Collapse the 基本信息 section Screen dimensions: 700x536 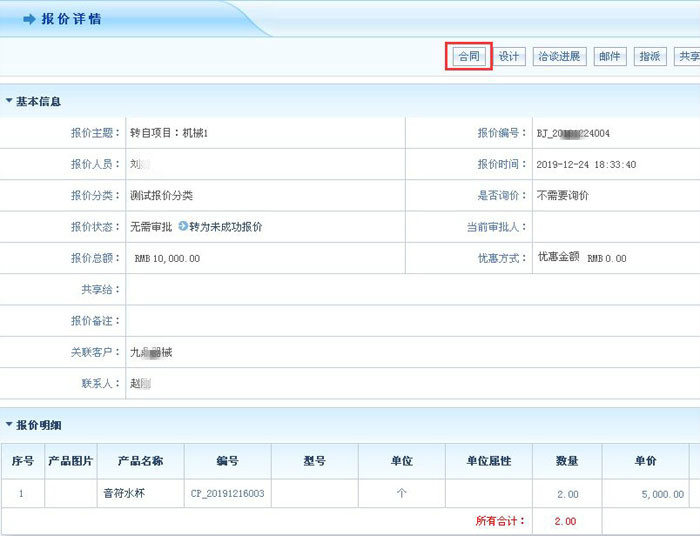[9, 102]
